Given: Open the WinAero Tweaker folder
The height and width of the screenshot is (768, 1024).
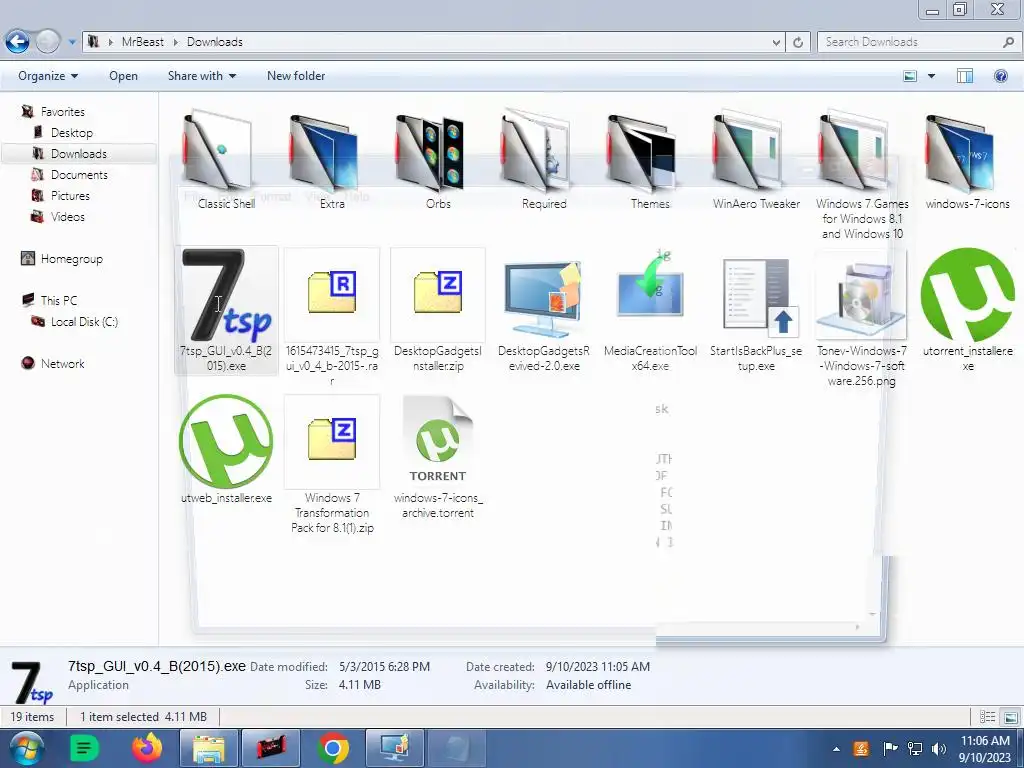Looking at the screenshot, I should 756,160.
